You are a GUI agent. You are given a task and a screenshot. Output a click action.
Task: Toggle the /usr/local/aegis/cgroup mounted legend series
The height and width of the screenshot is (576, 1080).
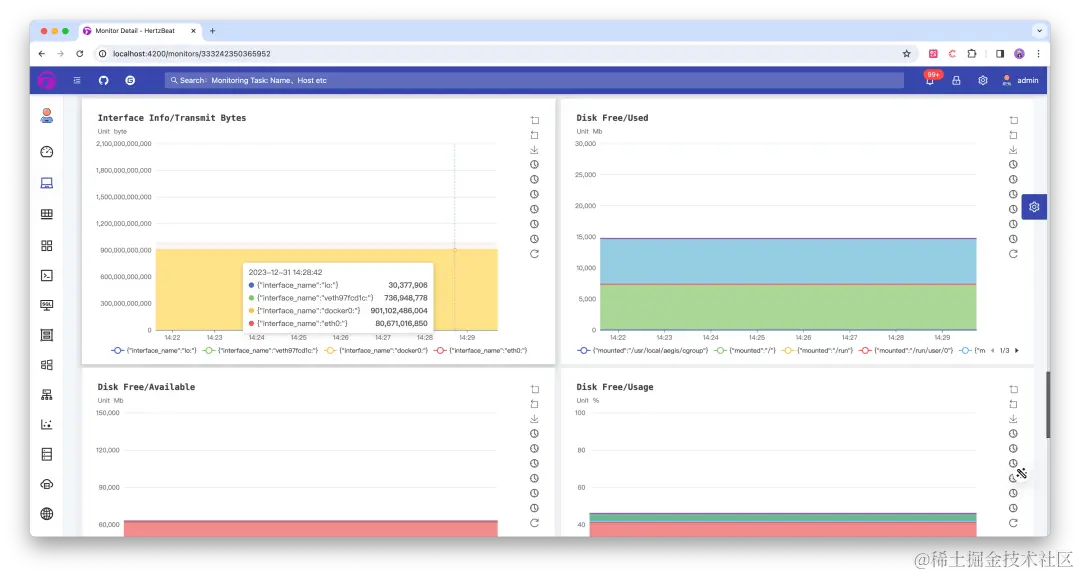coord(643,351)
